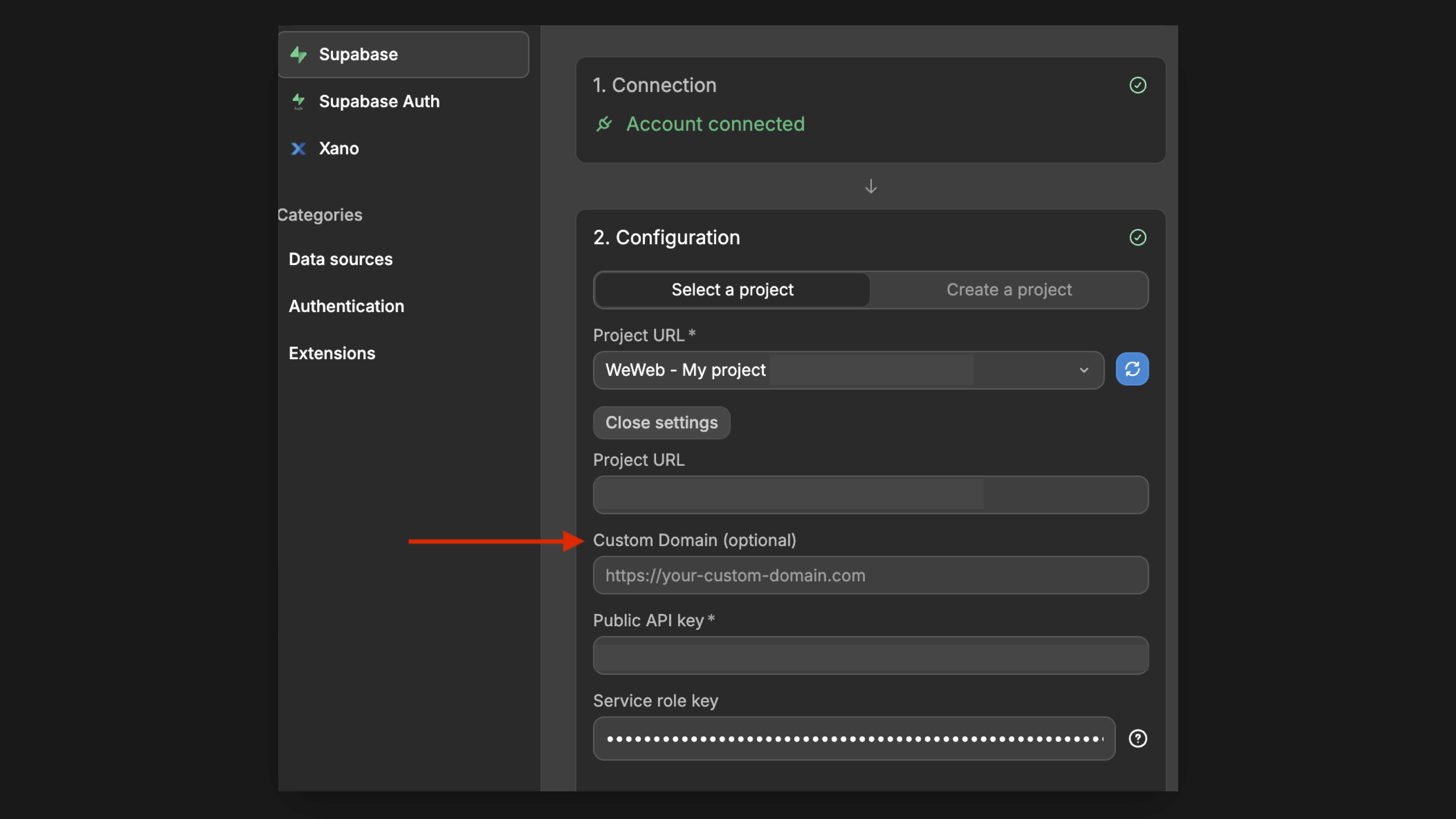Image resolution: width=1456 pixels, height=819 pixels.
Task: Click the green checkmark in Configuration section
Action: tap(1137, 238)
